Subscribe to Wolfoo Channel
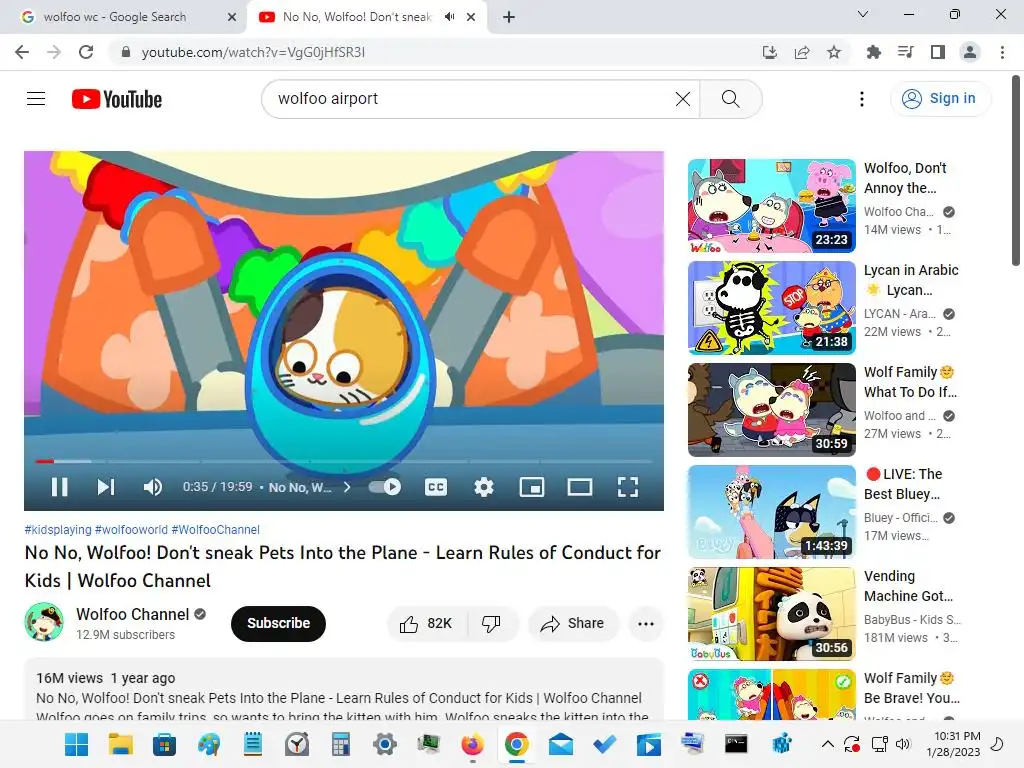This screenshot has width=1024, height=768. point(278,623)
